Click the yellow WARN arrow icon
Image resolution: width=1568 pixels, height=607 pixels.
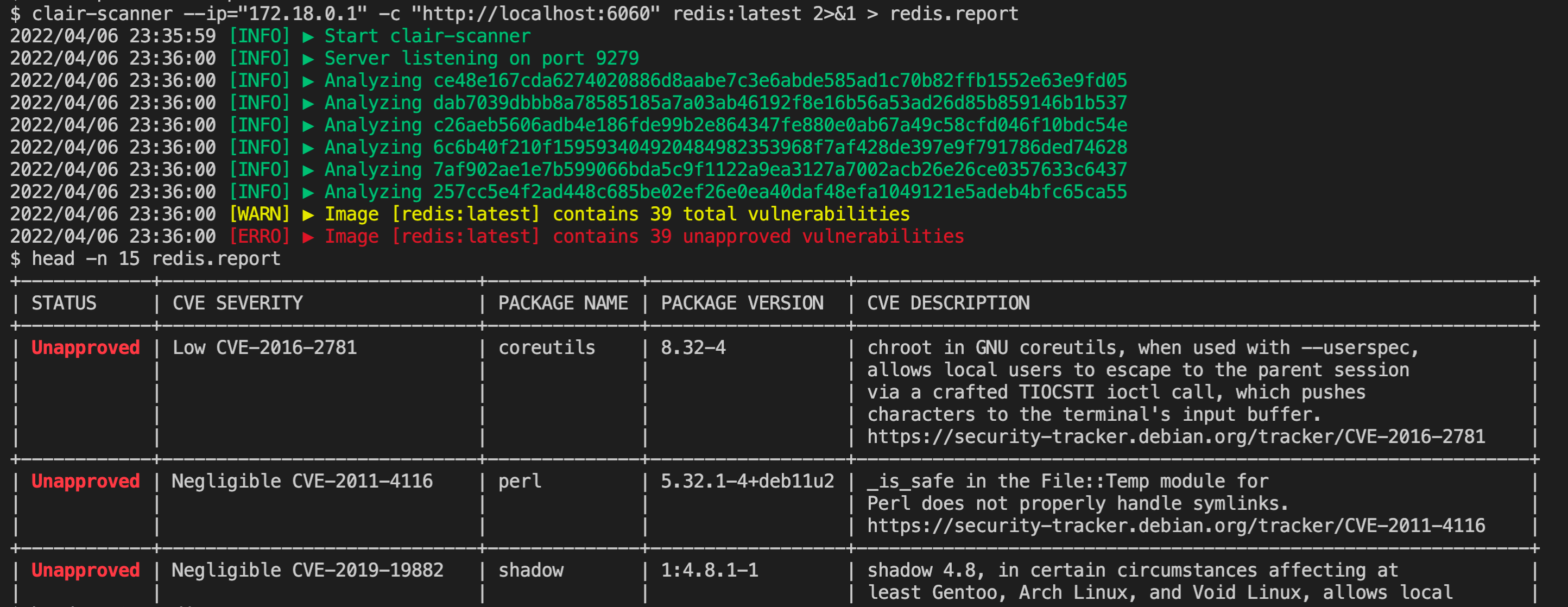(x=308, y=214)
